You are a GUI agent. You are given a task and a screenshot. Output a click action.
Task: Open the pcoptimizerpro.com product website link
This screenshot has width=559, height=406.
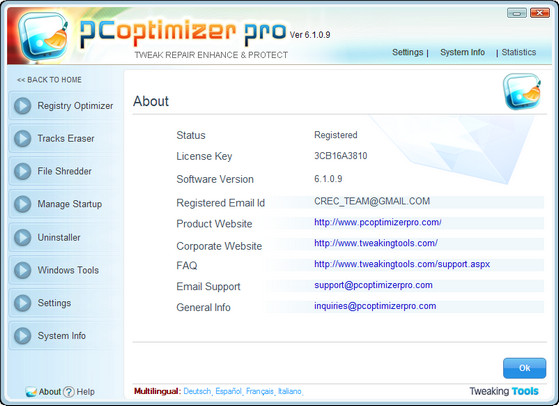378,222
